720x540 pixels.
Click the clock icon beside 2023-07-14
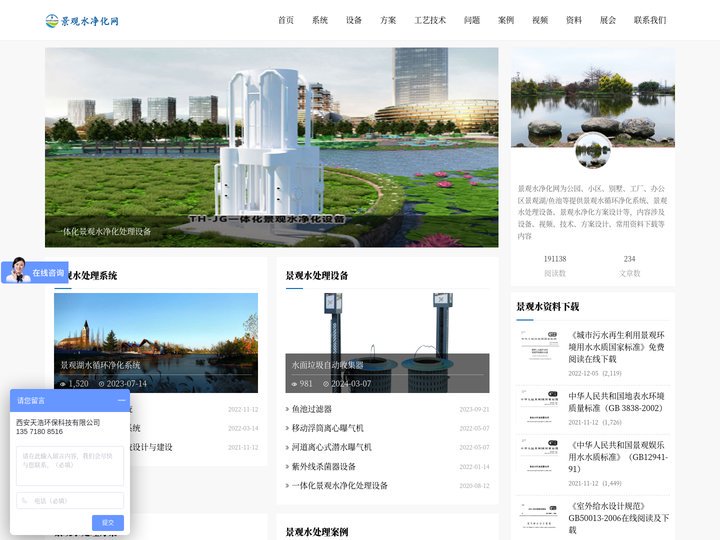(101, 384)
